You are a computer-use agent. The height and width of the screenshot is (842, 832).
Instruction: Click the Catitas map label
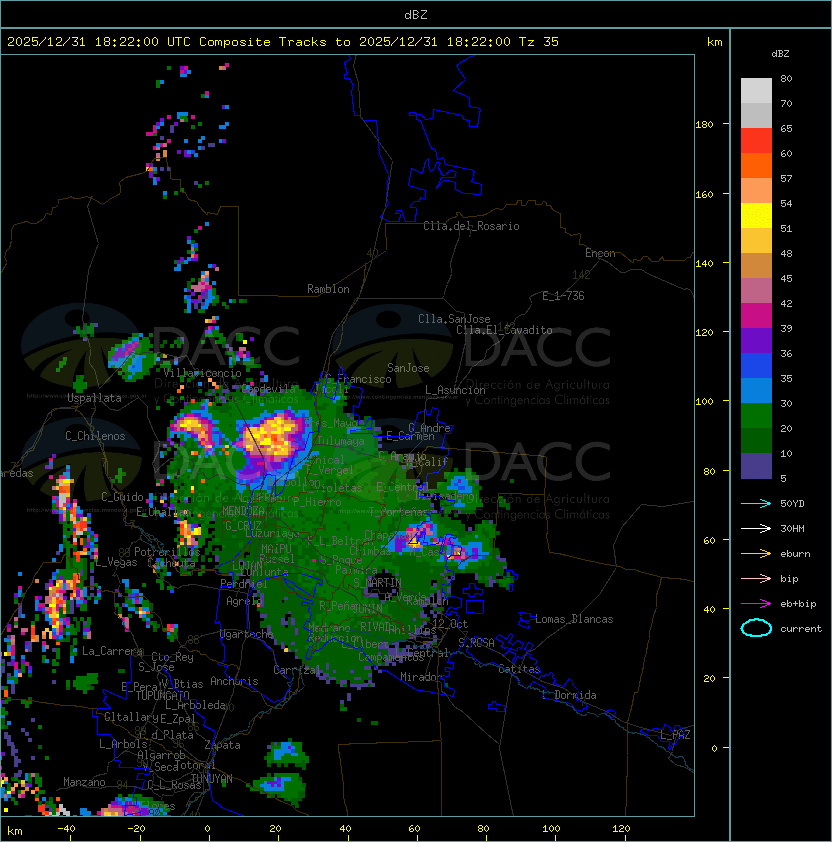(519, 669)
